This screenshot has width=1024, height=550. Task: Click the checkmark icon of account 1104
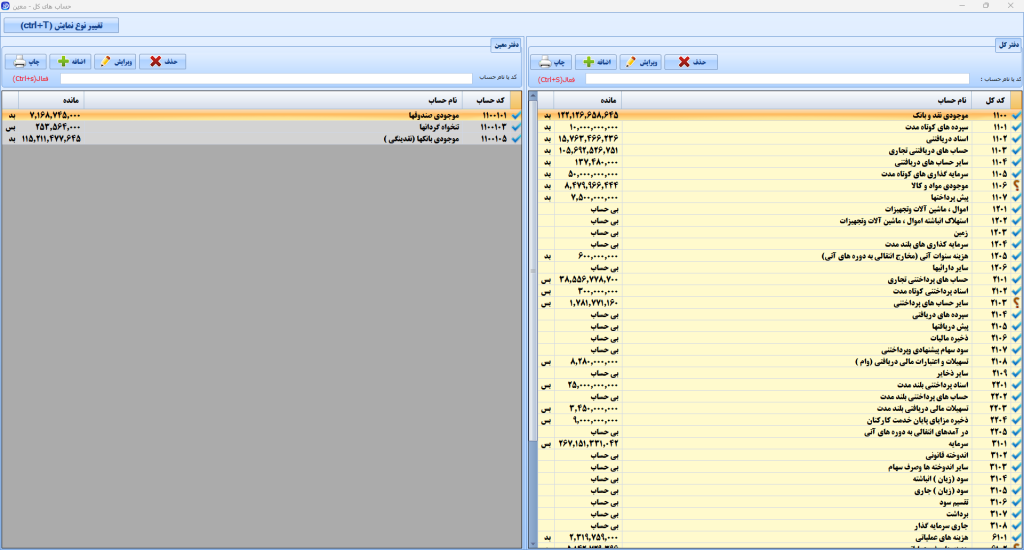[1016, 162]
